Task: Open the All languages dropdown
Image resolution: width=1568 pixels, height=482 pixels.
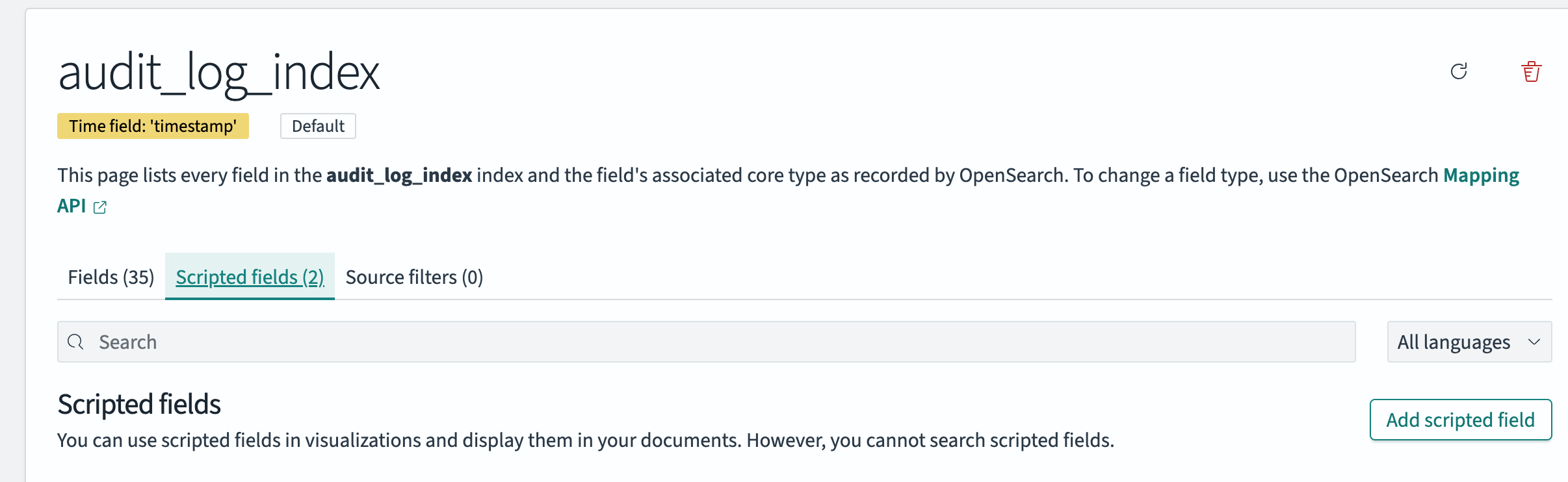Action: pos(1455,342)
